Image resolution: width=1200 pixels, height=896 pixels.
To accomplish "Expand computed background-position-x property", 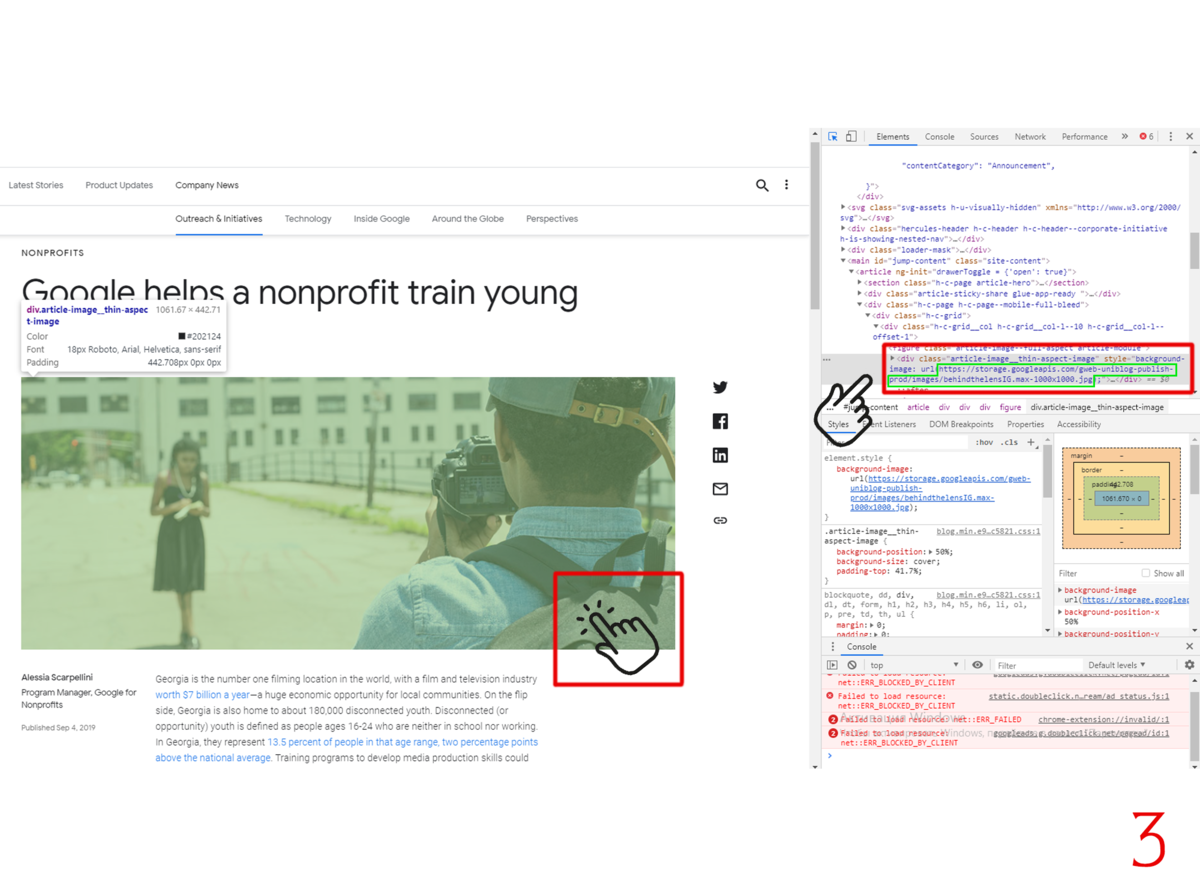I will [x=1061, y=612].
